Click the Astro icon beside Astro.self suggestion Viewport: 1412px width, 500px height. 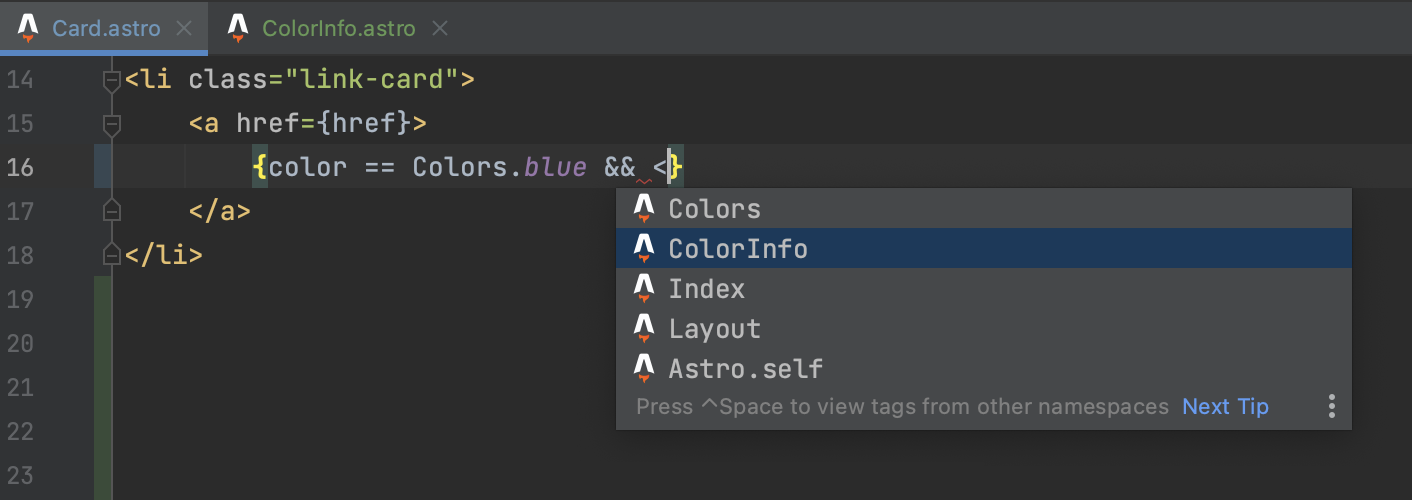click(x=644, y=369)
